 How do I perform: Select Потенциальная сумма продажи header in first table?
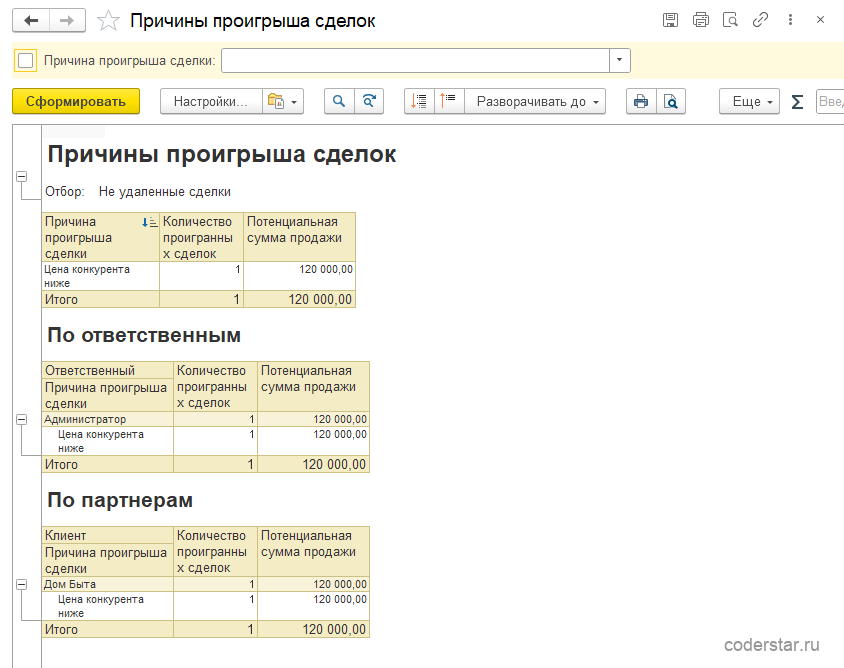tap(299, 237)
